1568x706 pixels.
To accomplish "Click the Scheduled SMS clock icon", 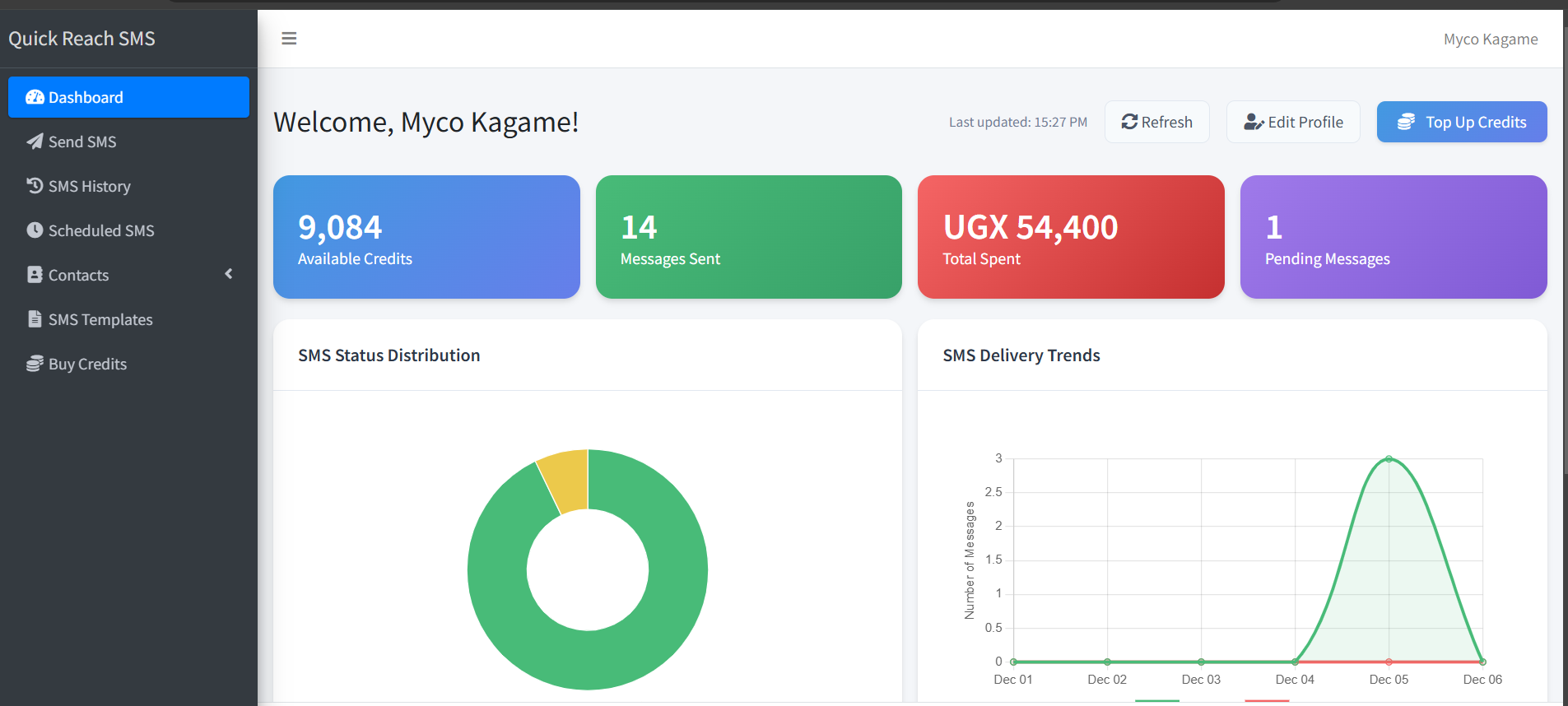I will point(35,230).
